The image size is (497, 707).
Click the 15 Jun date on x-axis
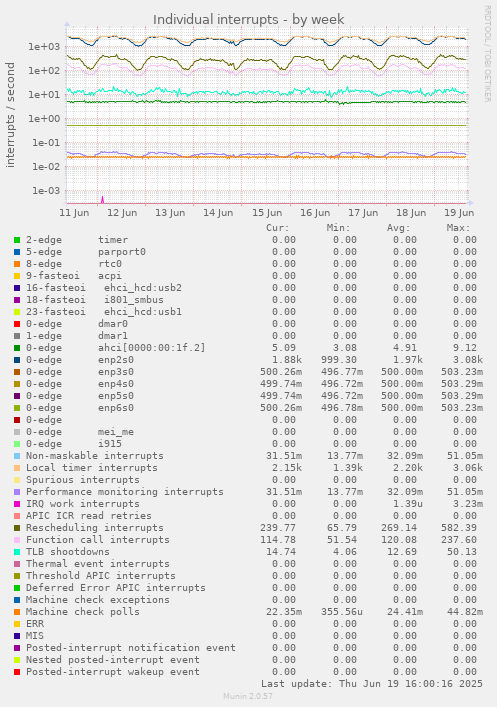267,213
